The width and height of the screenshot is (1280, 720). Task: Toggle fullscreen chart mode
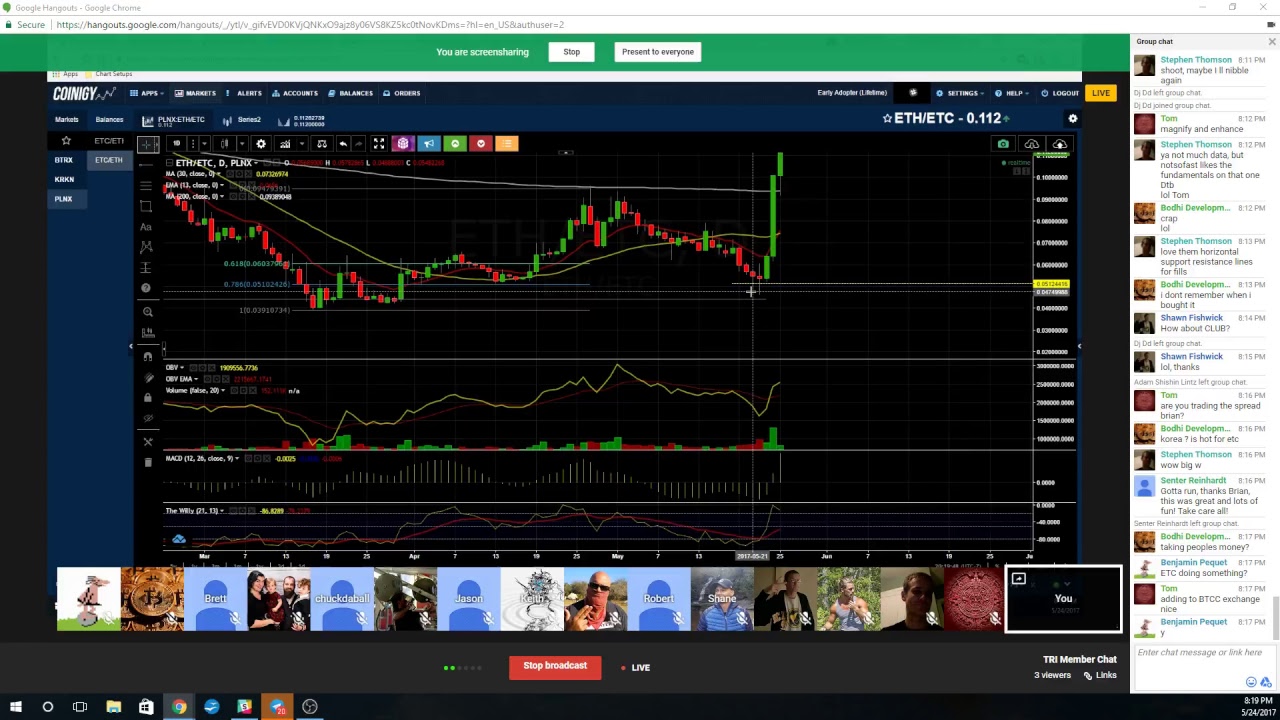[x=379, y=144]
